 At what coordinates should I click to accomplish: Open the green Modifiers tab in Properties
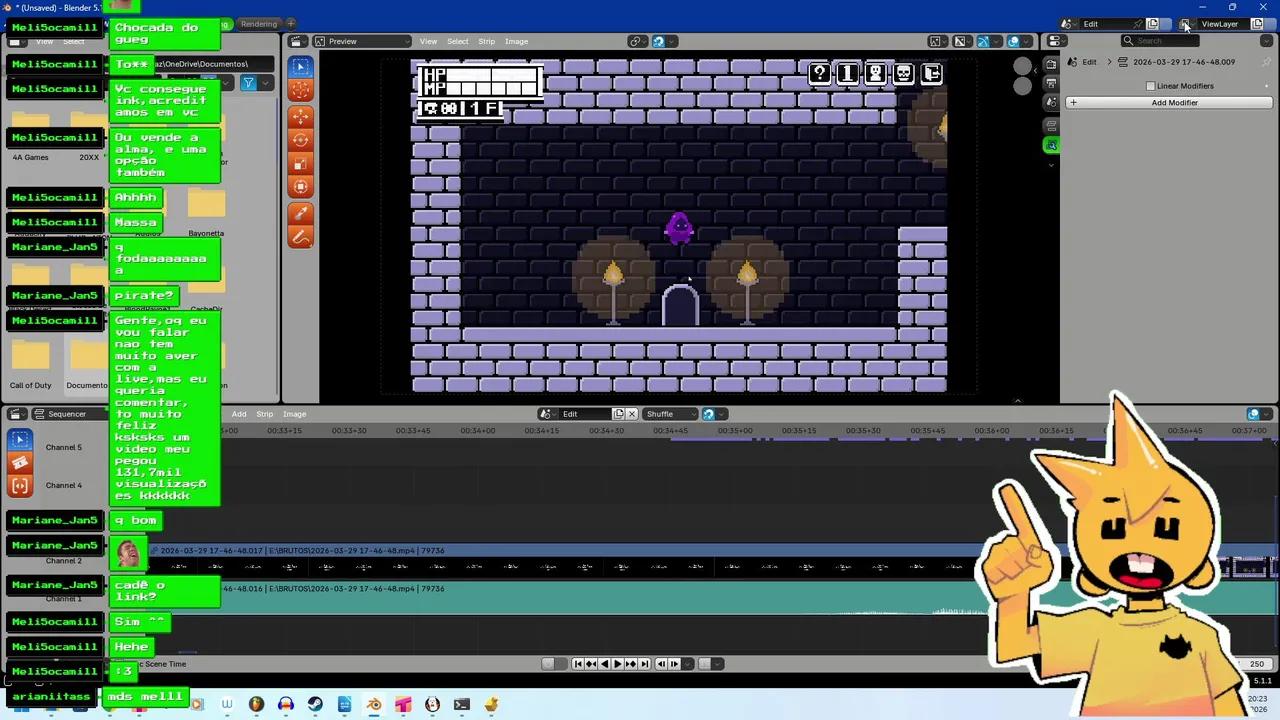[x=1051, y=146]
